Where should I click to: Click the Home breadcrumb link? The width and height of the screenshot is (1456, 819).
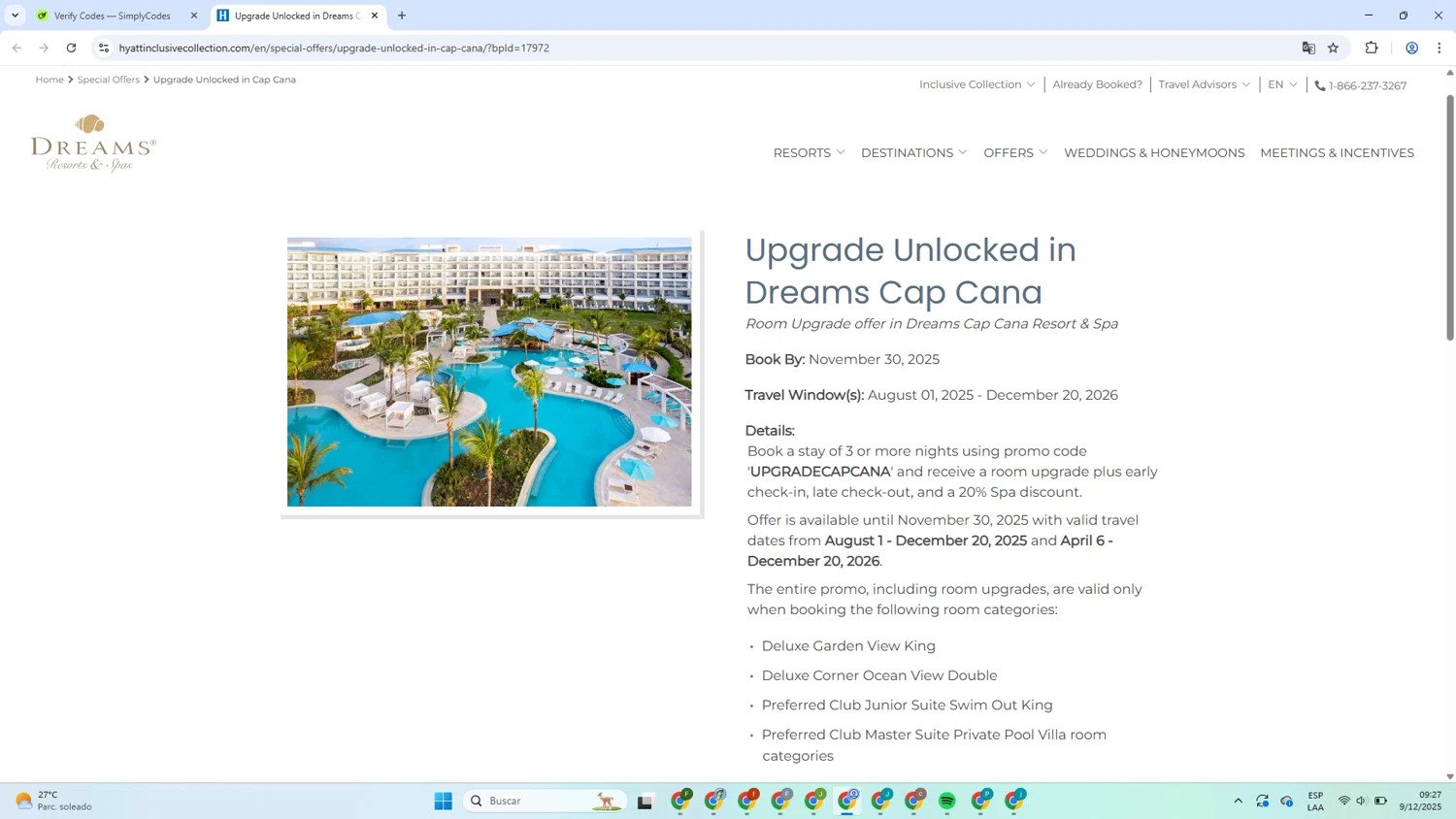(x=50, y=80)
